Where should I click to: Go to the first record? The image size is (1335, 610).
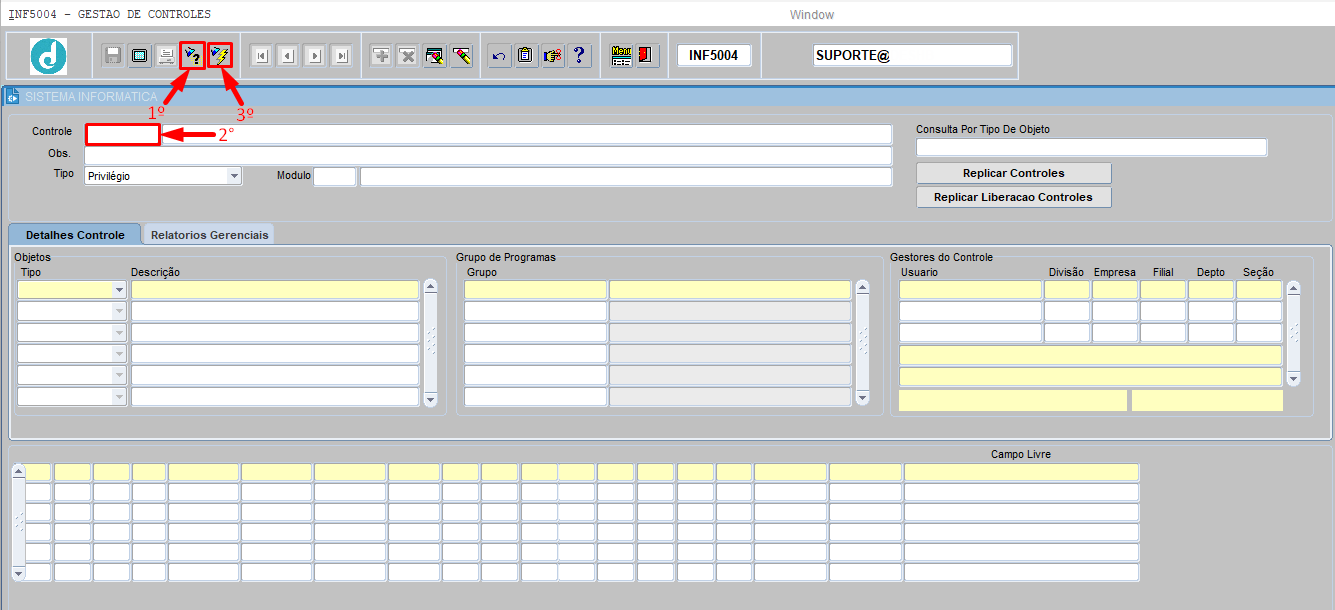(261, 56)
